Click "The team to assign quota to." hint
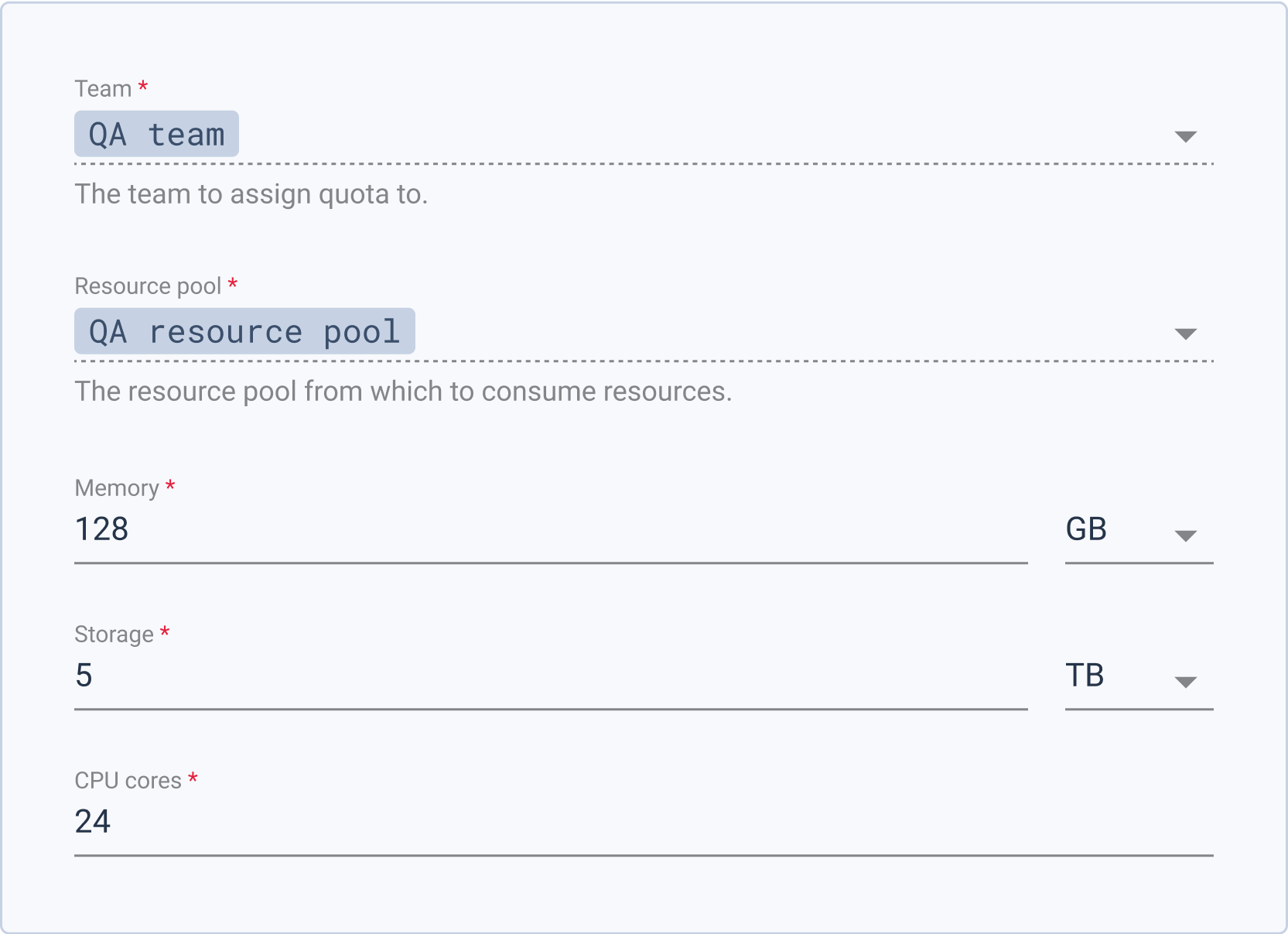This screenshot has height=934, width=1288. [251, 194]
